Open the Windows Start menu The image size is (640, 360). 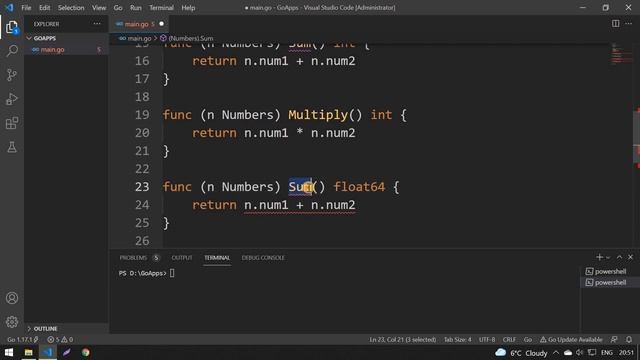9,352
